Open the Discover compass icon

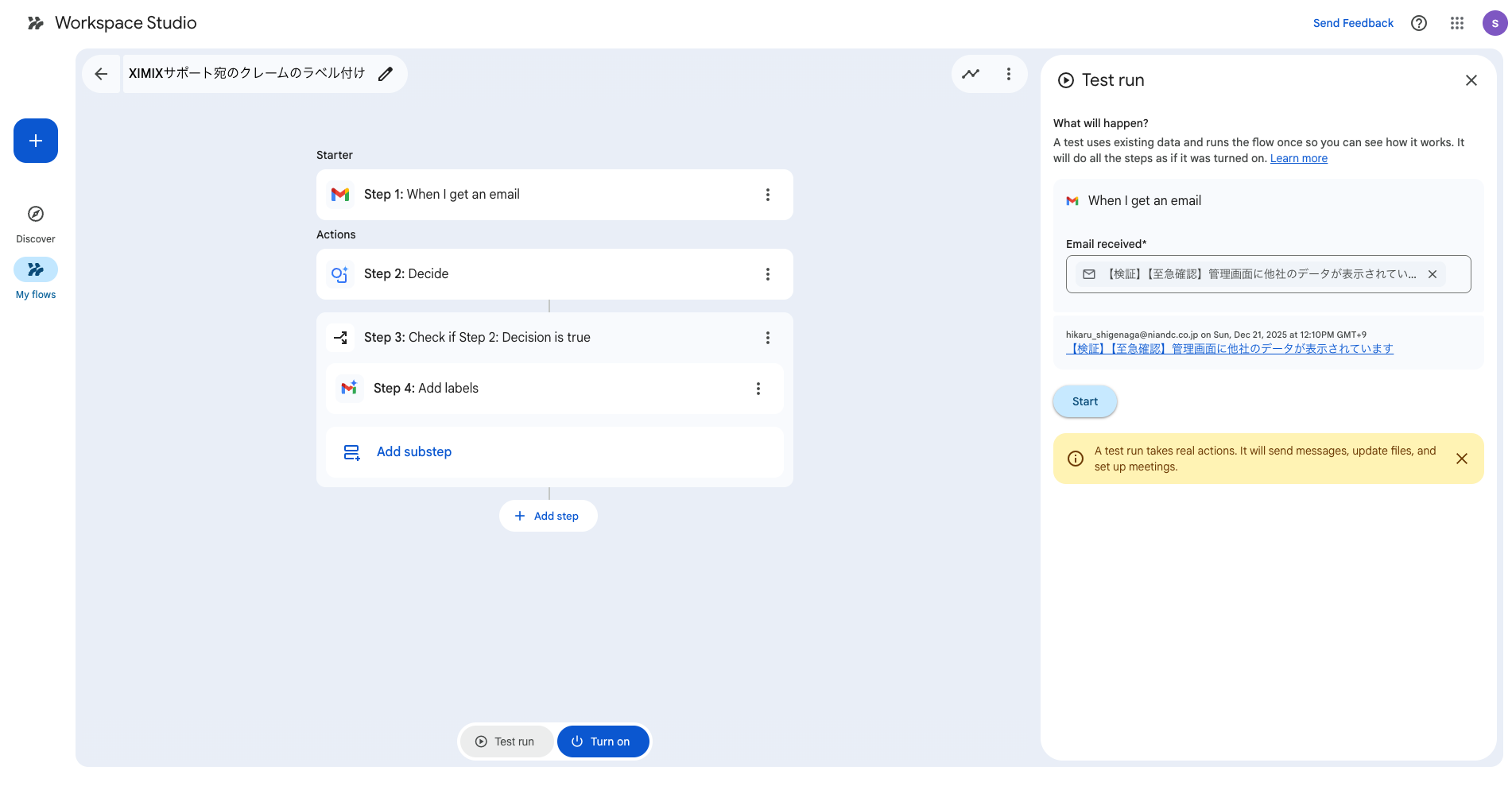(36, 214)
